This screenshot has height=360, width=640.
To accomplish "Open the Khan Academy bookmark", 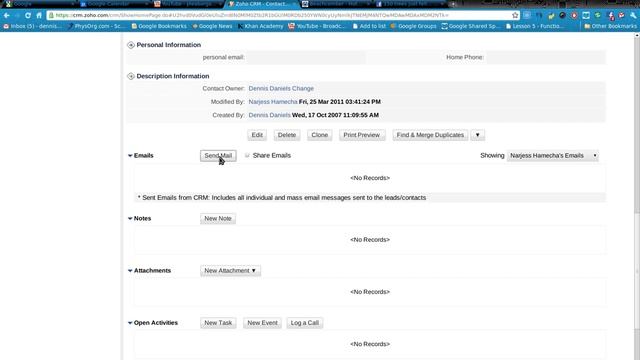I will 260,26.
